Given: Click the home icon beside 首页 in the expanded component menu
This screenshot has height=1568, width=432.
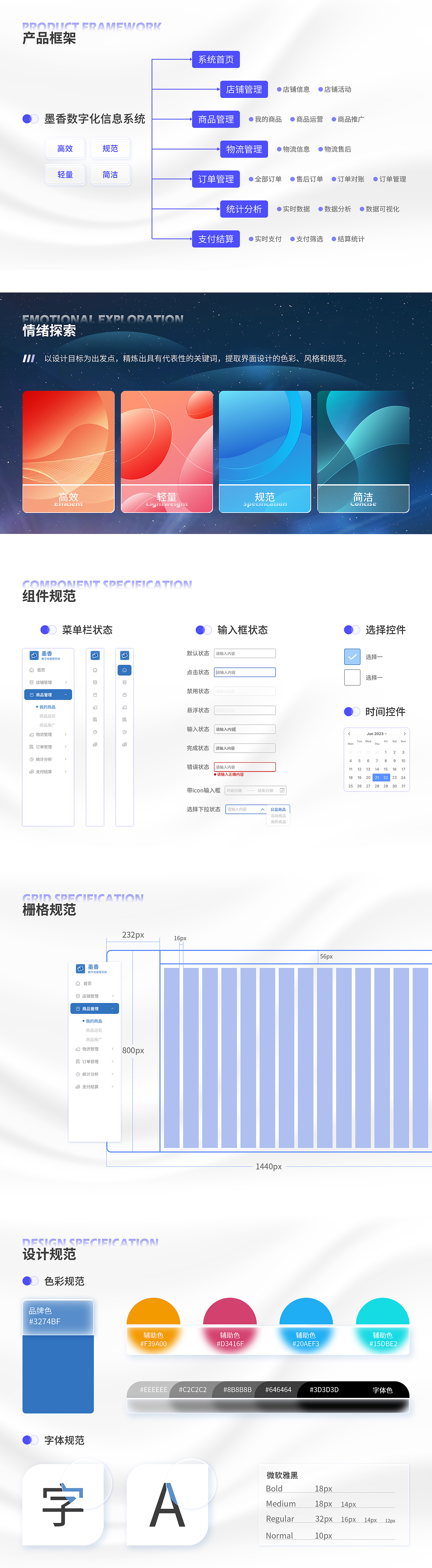Looking at the screenshot, I should [x=32, y=670].
